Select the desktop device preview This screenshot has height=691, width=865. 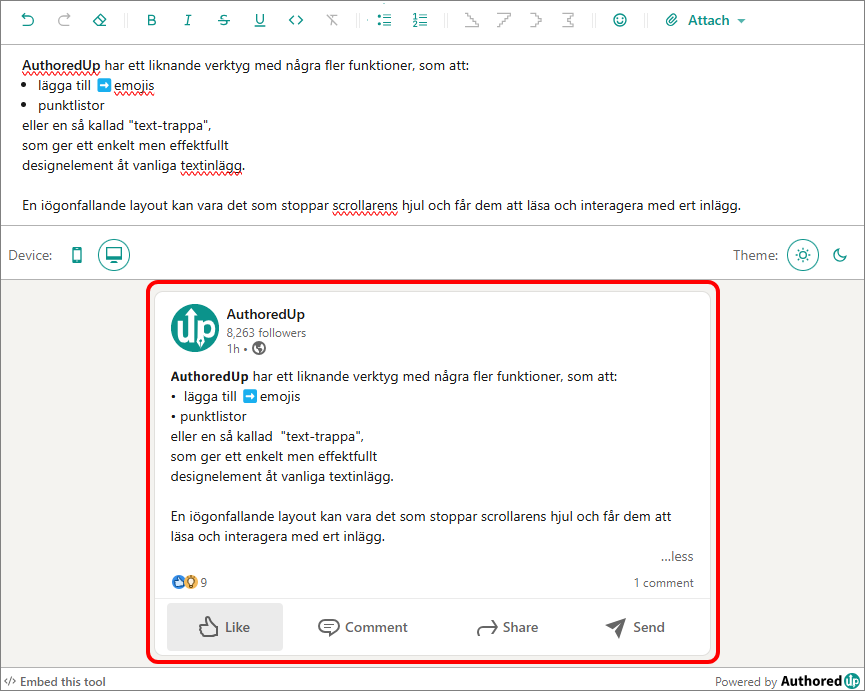coord(113,255)
